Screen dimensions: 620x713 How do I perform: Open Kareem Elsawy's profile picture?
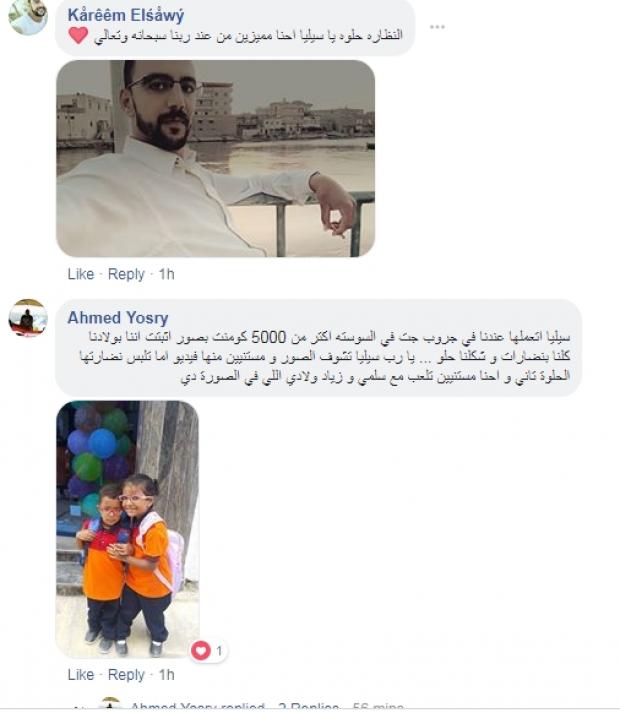coord(28,17)
